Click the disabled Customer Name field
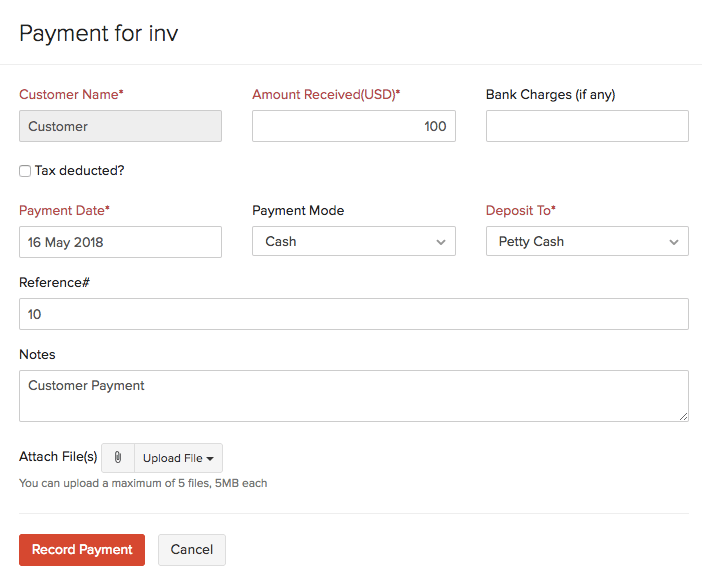The width and height of the screenshot is (702, 583). point(120,126)
